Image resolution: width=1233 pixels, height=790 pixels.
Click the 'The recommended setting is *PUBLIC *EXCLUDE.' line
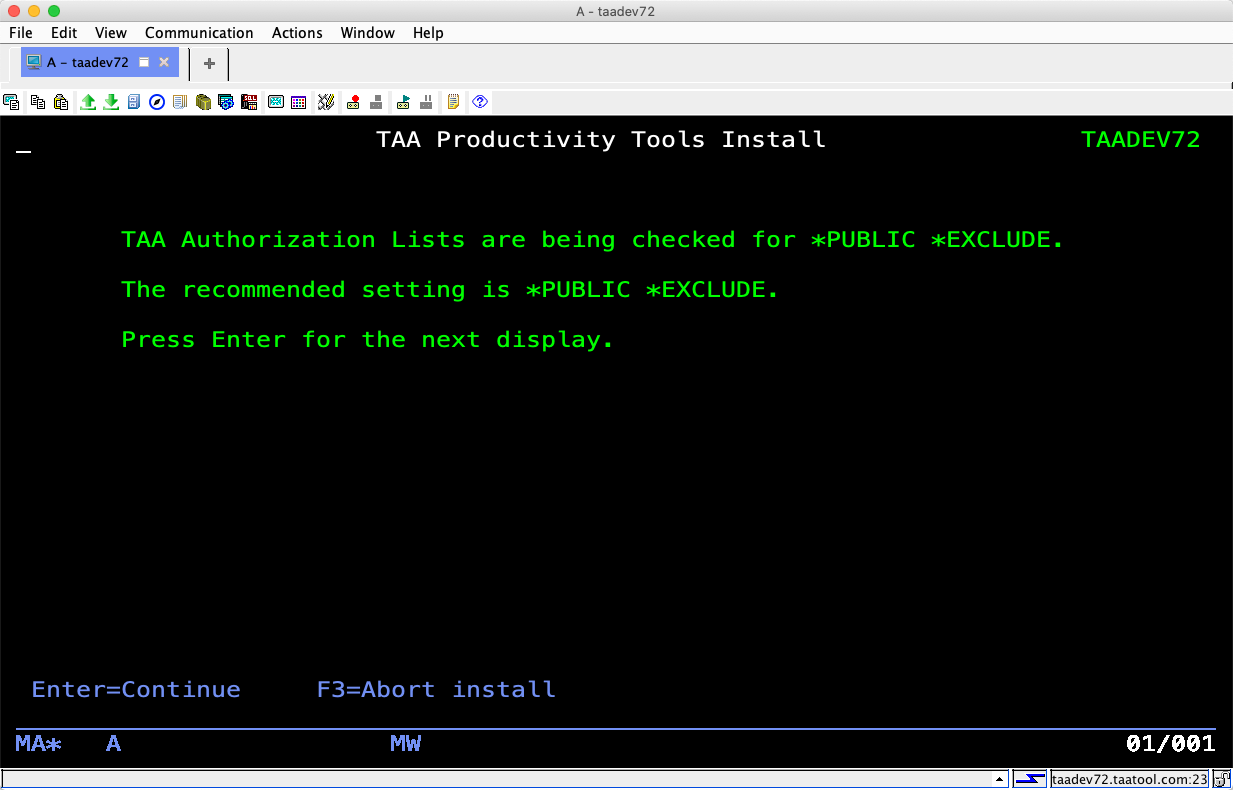[x=450, y=290]
